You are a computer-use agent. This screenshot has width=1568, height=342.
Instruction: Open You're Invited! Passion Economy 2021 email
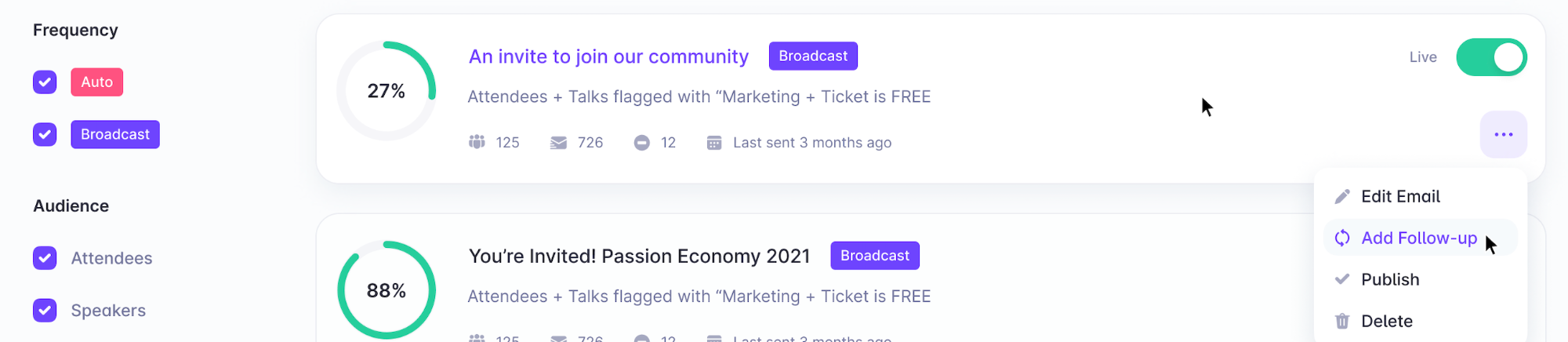(x=639, y=256)
